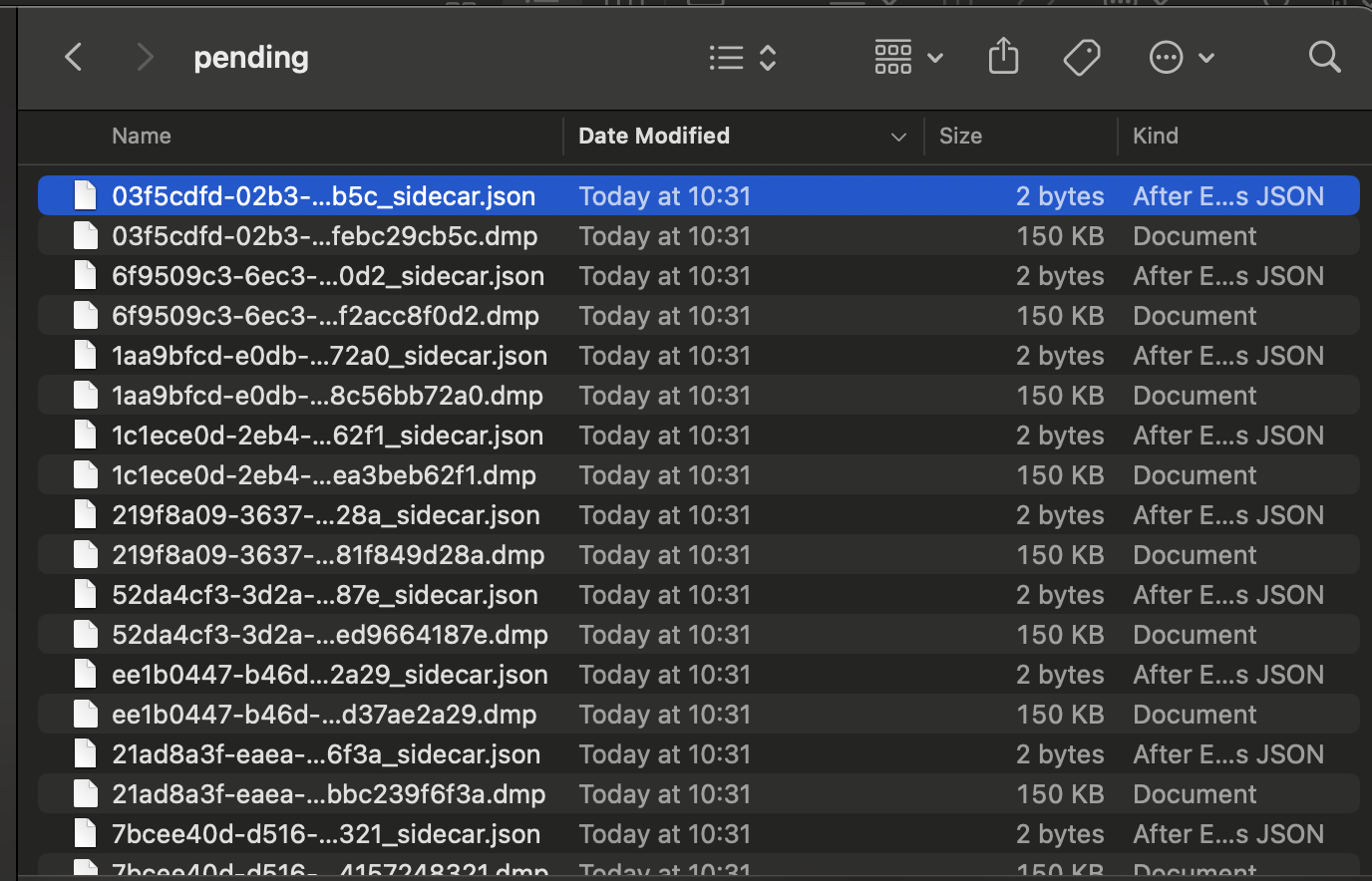Open the group-by grid dropdown
This screenshot has height=881, width=1372.
[908, 58]
